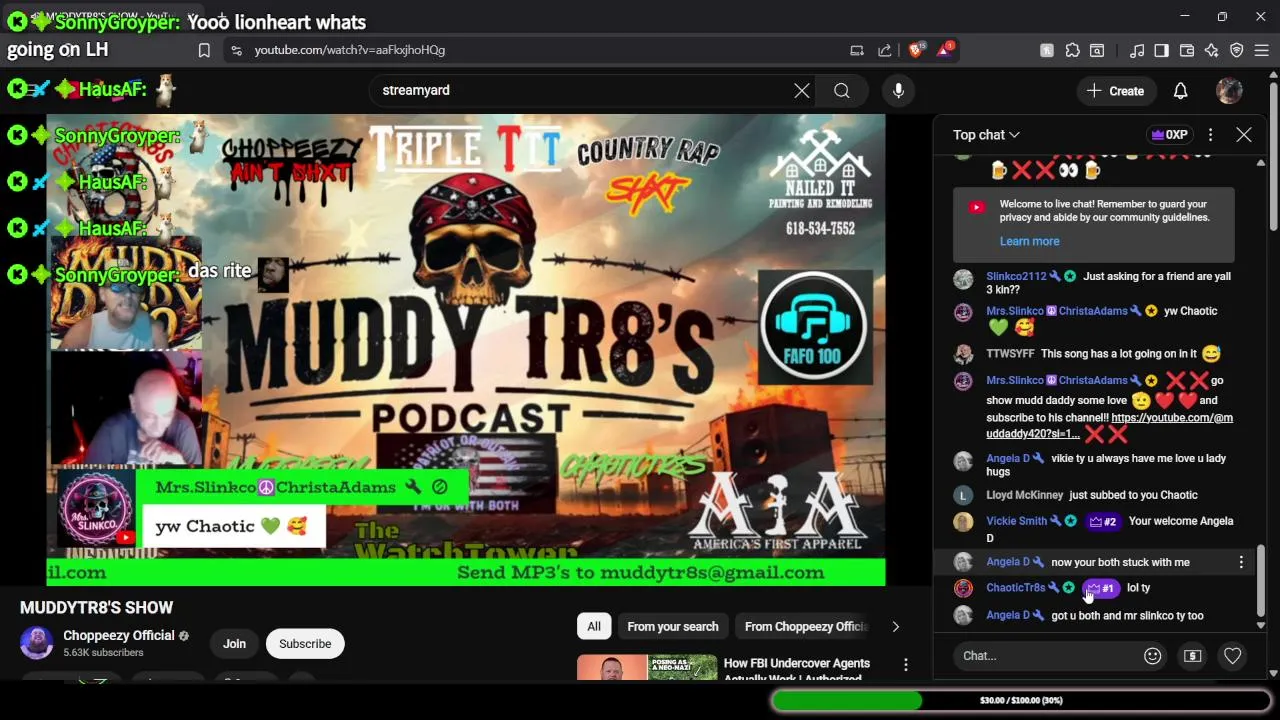Bookmark the page via address bar icon
The image size is (1280, 720).
click(x=204, y=50)
